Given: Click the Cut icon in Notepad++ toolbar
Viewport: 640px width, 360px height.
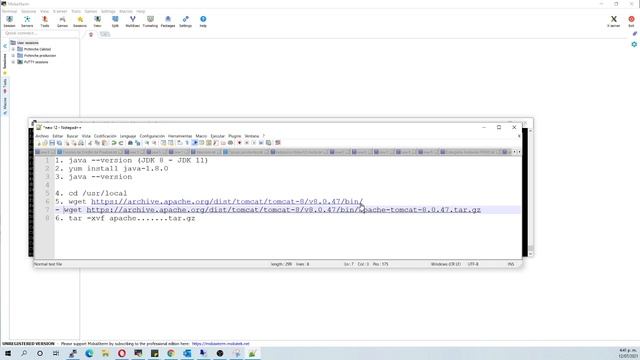Looking at the screenshot, I should click(x=90, y=143).
